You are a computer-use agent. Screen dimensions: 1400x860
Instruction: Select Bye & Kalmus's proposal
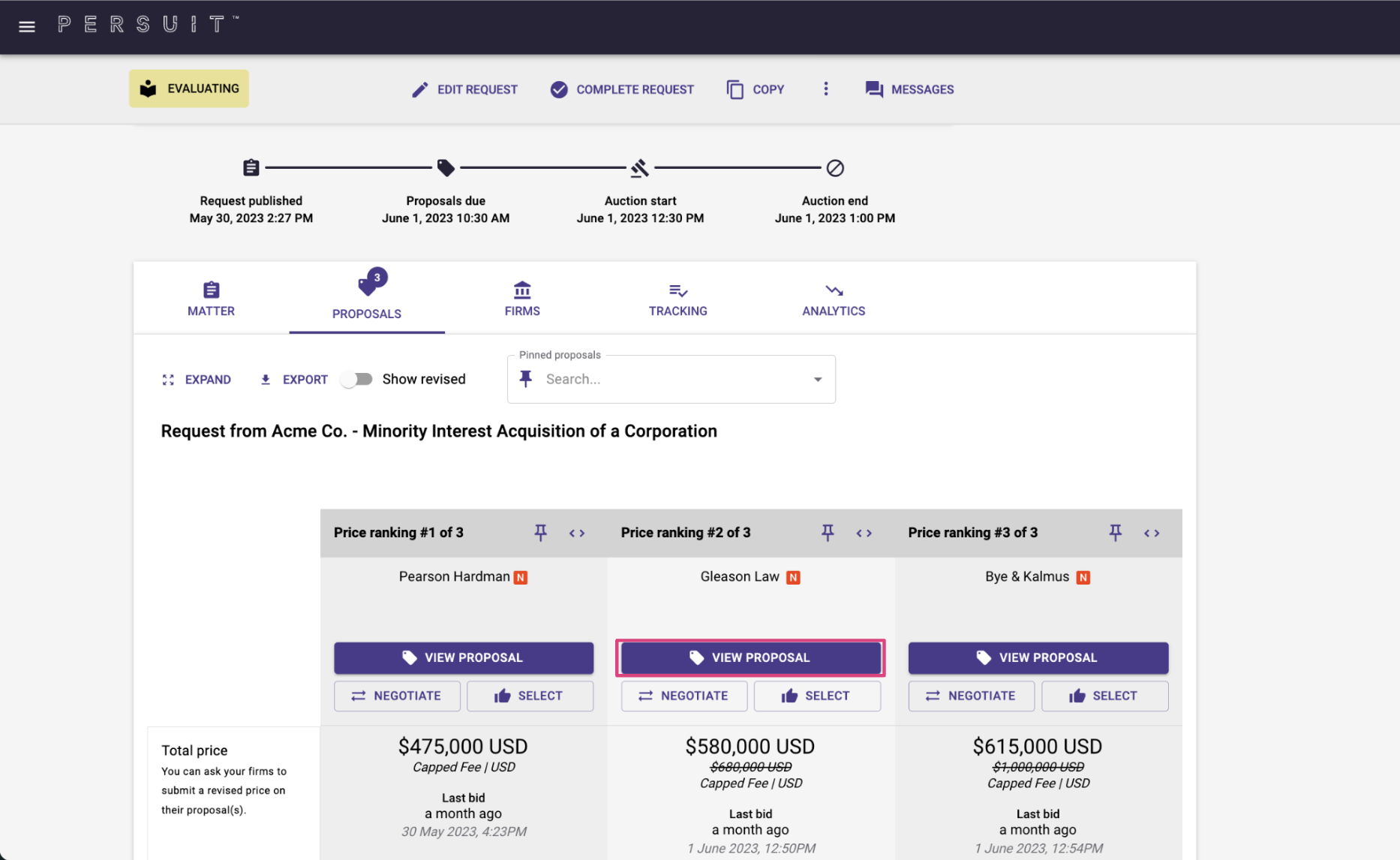(x=1104, y=696)
